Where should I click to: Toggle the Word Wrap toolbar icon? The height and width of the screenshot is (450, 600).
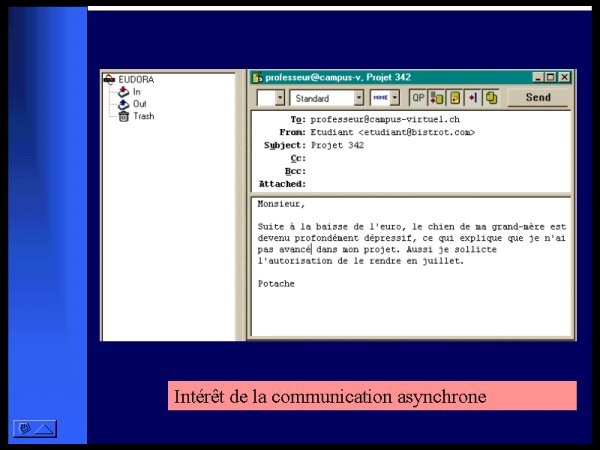pyautogui.click(x=455, y=98)
